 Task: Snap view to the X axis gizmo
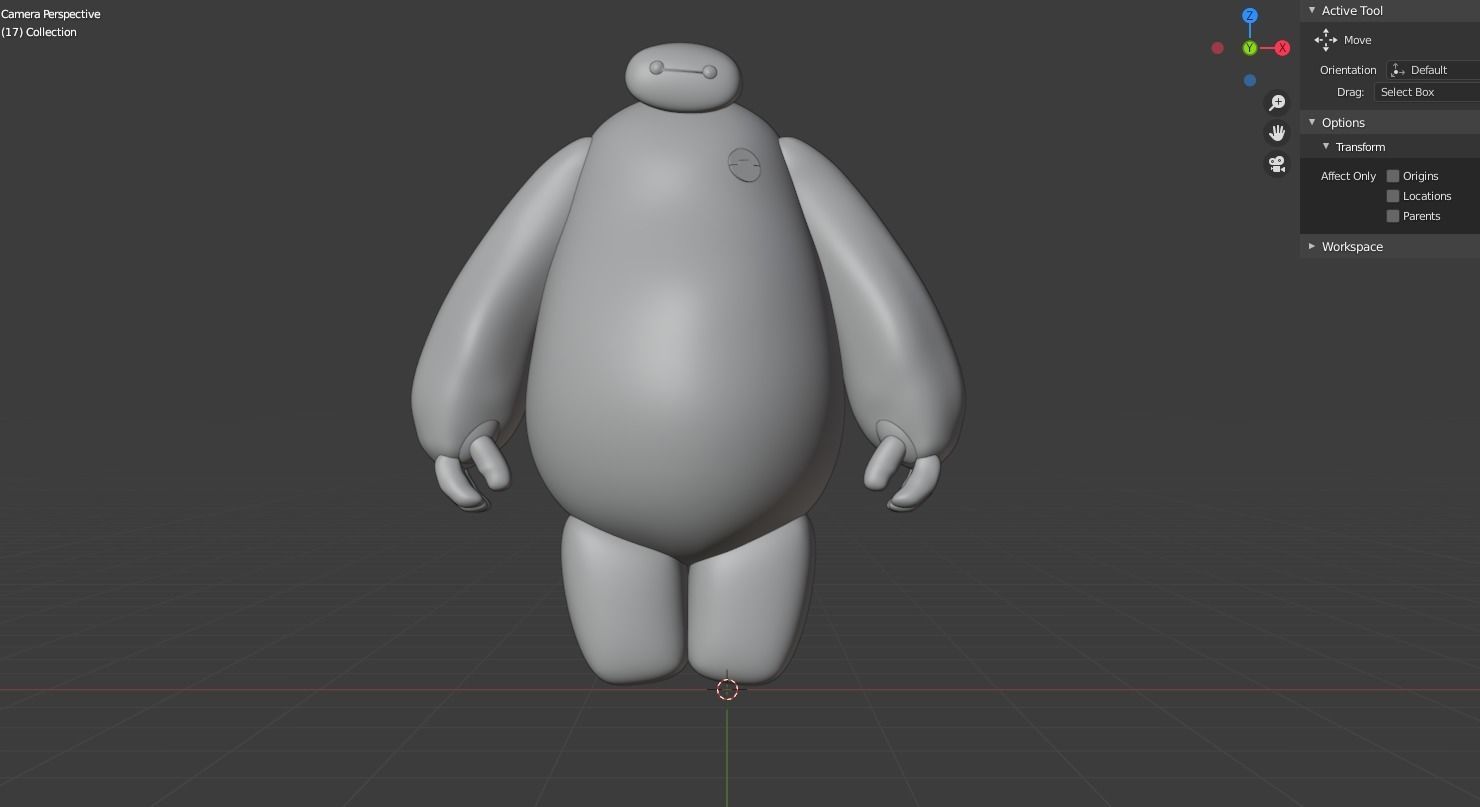[x=1282, y=48]
